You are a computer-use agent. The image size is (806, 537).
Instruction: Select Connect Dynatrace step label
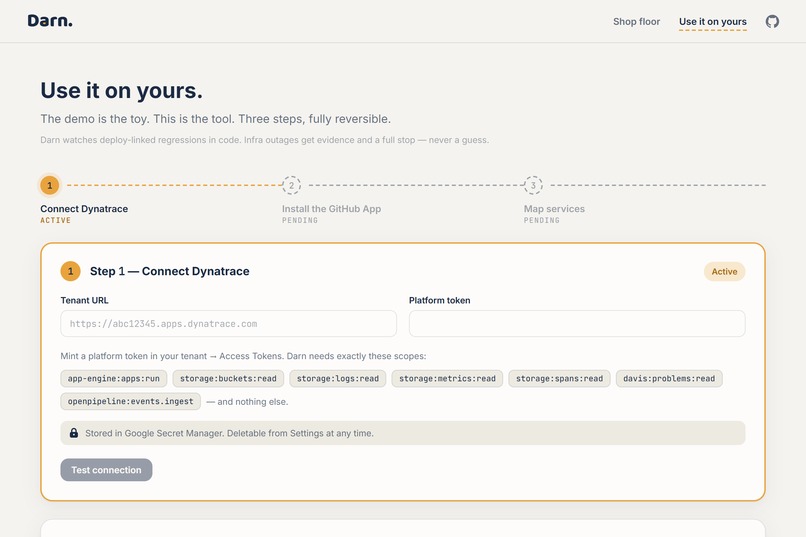coord(84,209)
